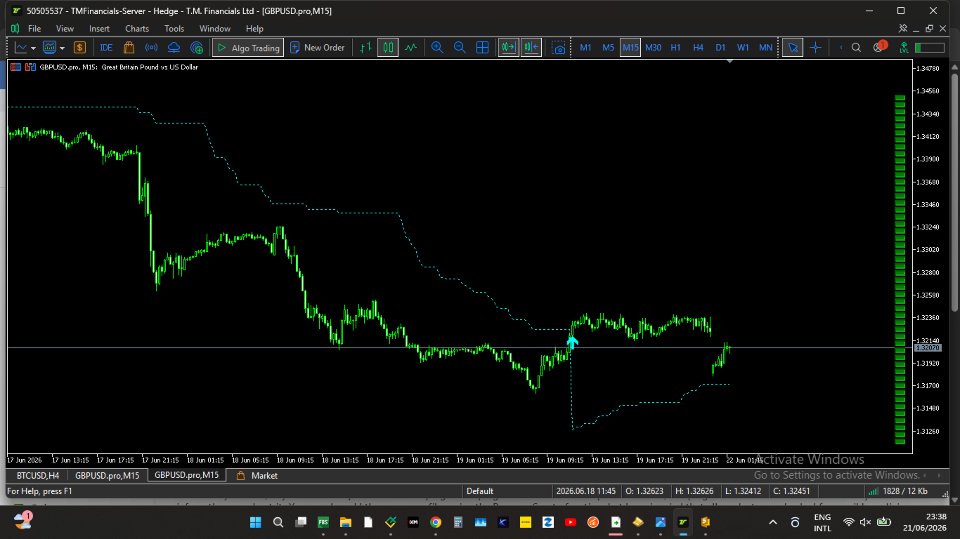This screenshot has width=960, height=539.
Task: Select the M15 timeframe
Action: pos(630,47)
